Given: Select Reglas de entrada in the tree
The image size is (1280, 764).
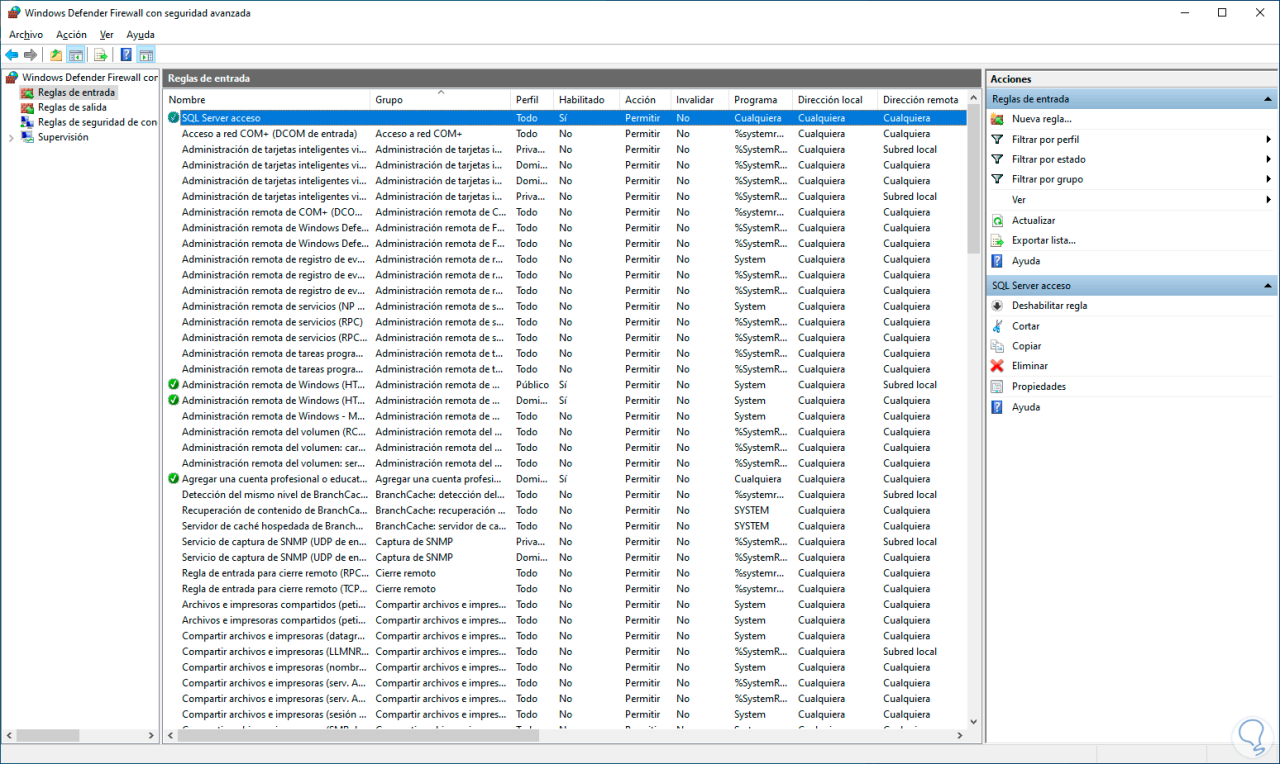Looking at the screenshot, I should coord(76,92).
